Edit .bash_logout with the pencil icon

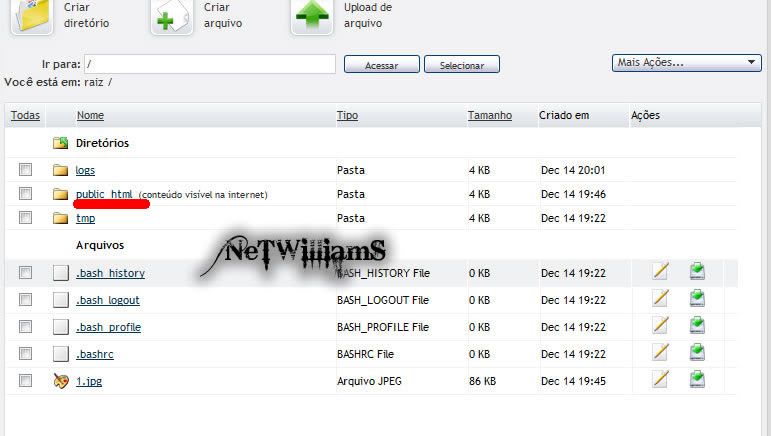click(660, 298)
